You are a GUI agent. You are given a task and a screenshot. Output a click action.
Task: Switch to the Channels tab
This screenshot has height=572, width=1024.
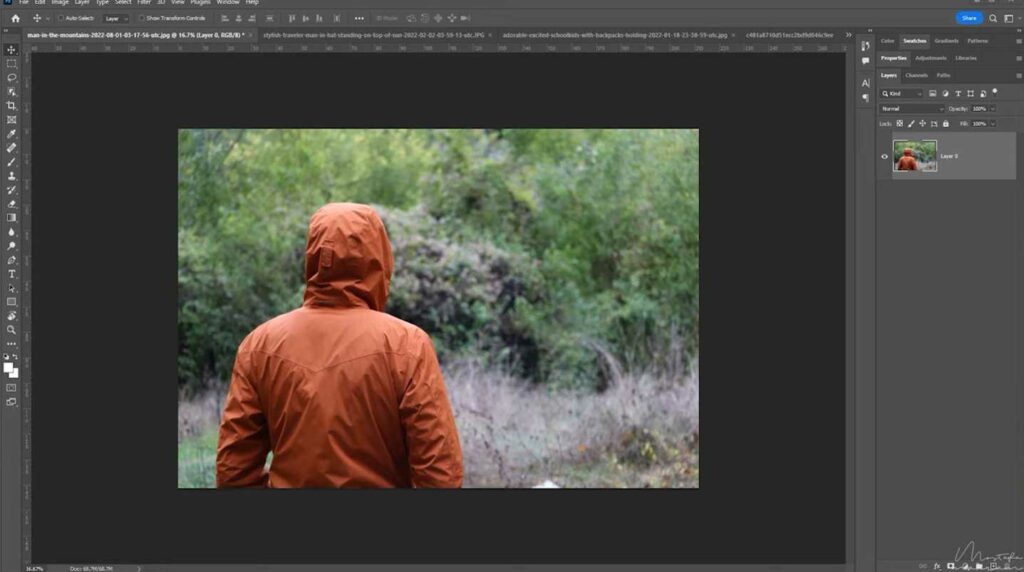(x=916, y=76)
